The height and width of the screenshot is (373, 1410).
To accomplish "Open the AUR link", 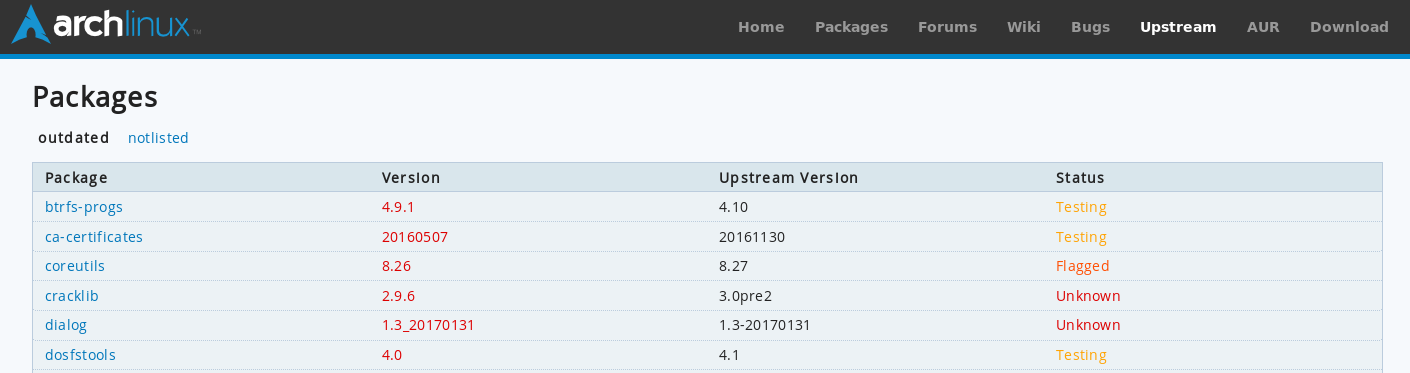I will [1263, 27].
